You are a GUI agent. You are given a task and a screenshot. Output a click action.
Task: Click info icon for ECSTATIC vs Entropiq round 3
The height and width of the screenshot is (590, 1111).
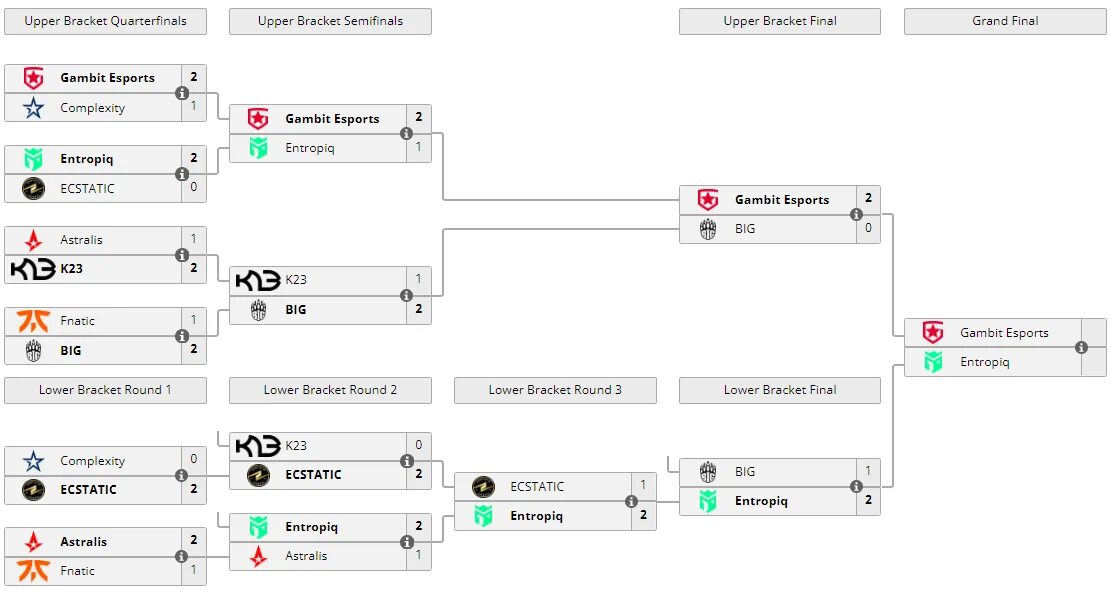(x=631, y=501)
